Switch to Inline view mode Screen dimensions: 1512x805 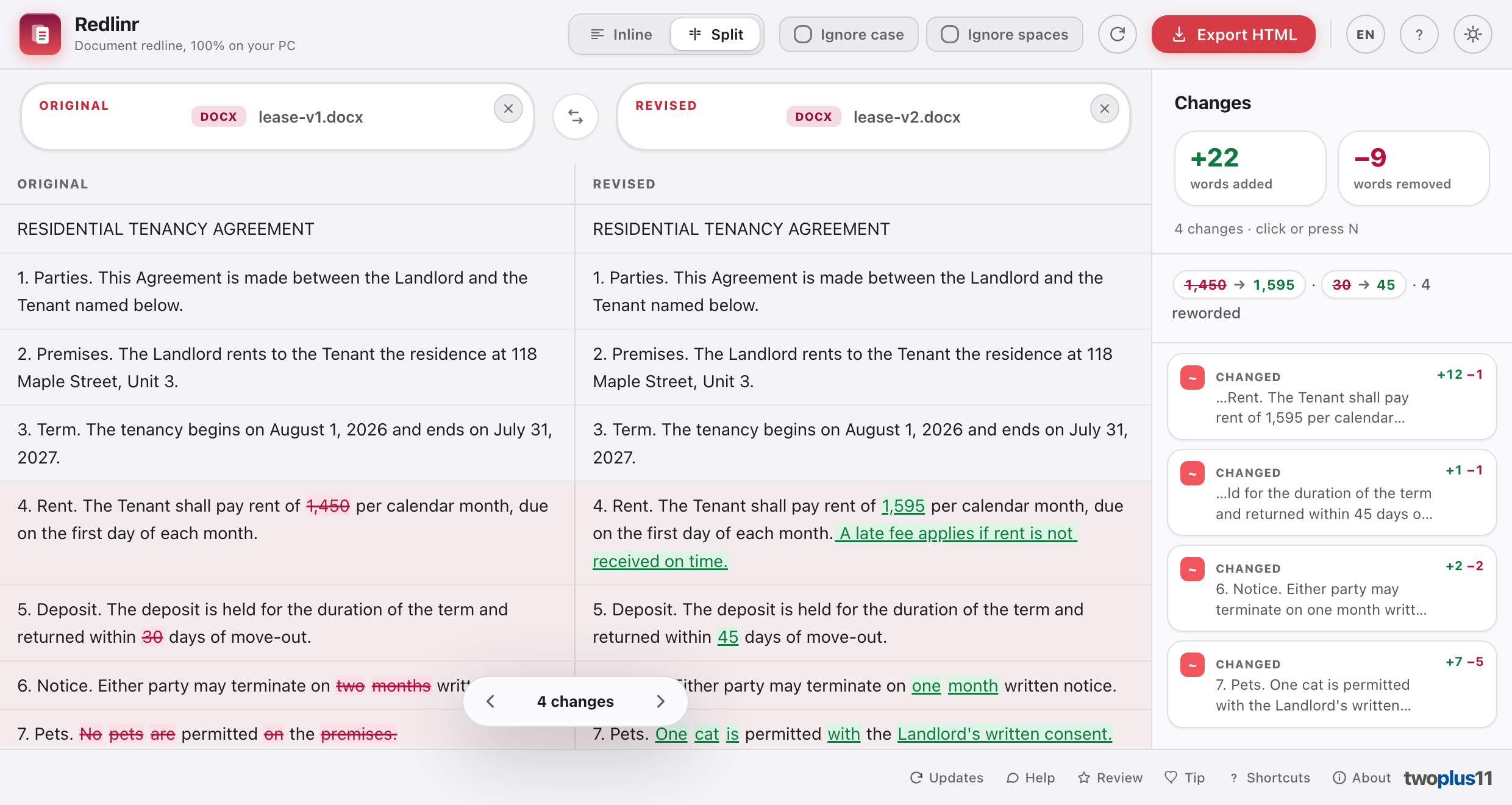click(621, 34)
